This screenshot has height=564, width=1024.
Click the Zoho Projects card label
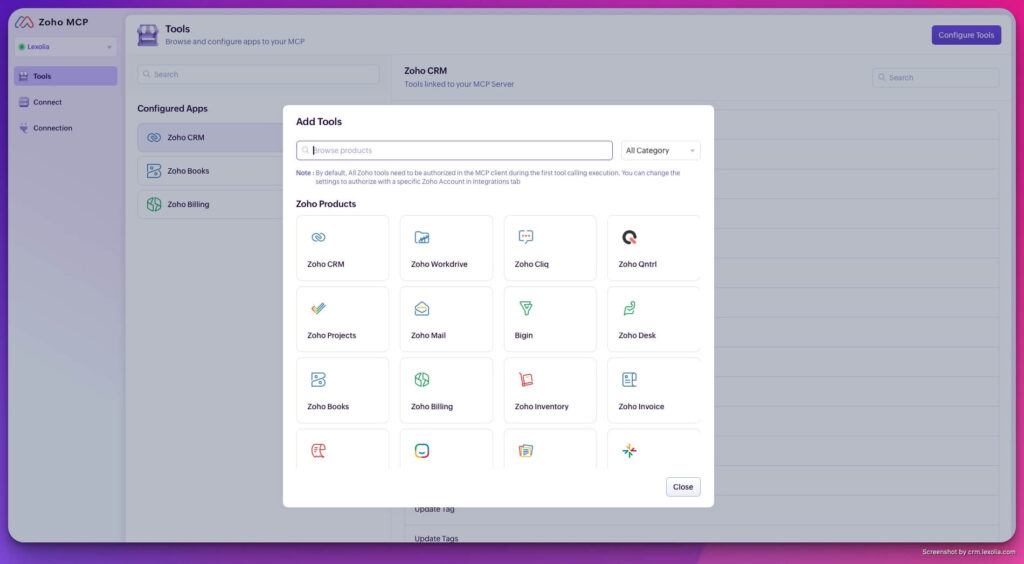(x=332, y=336)
